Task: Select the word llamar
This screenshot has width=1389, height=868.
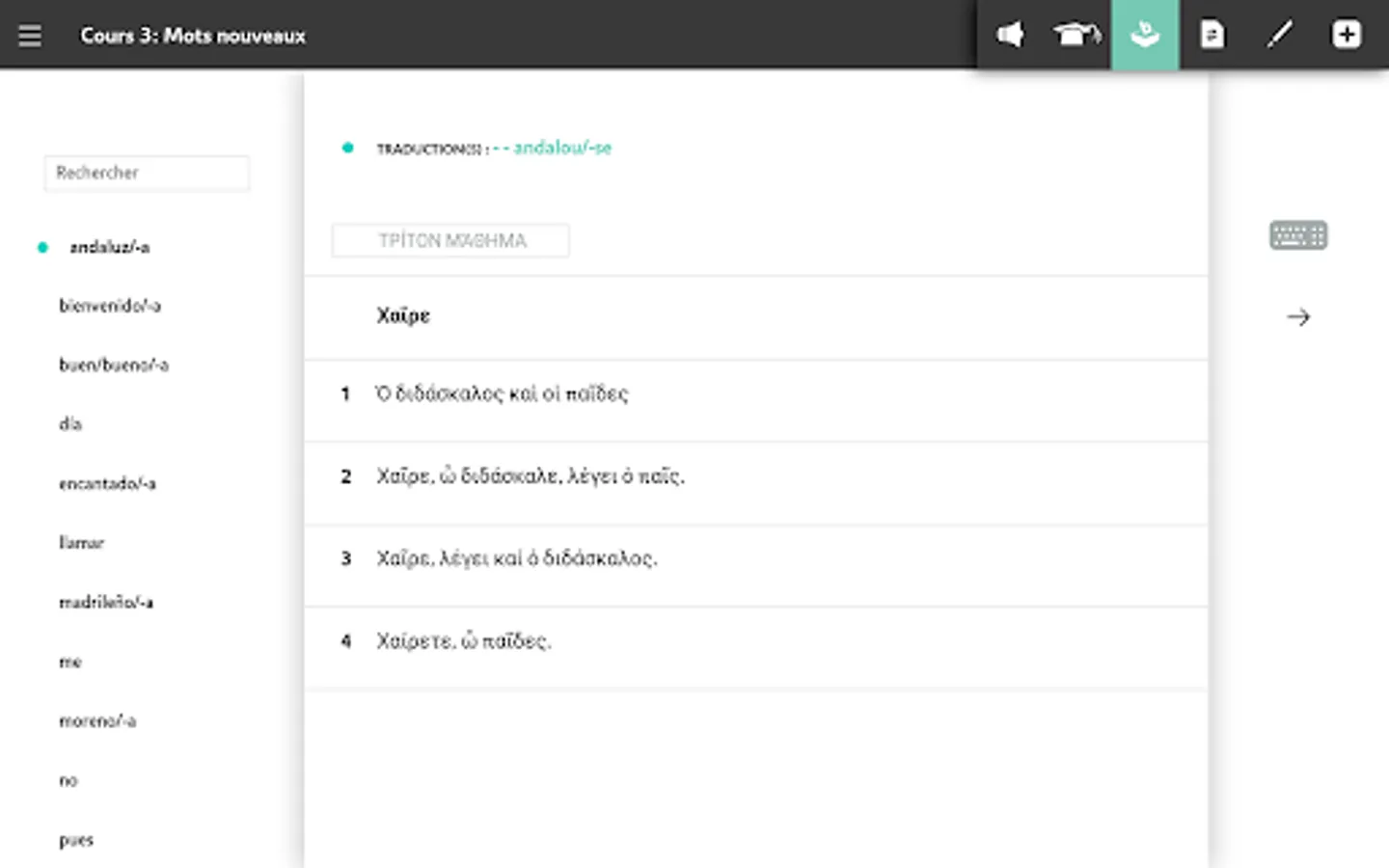Action: [81, 542]
